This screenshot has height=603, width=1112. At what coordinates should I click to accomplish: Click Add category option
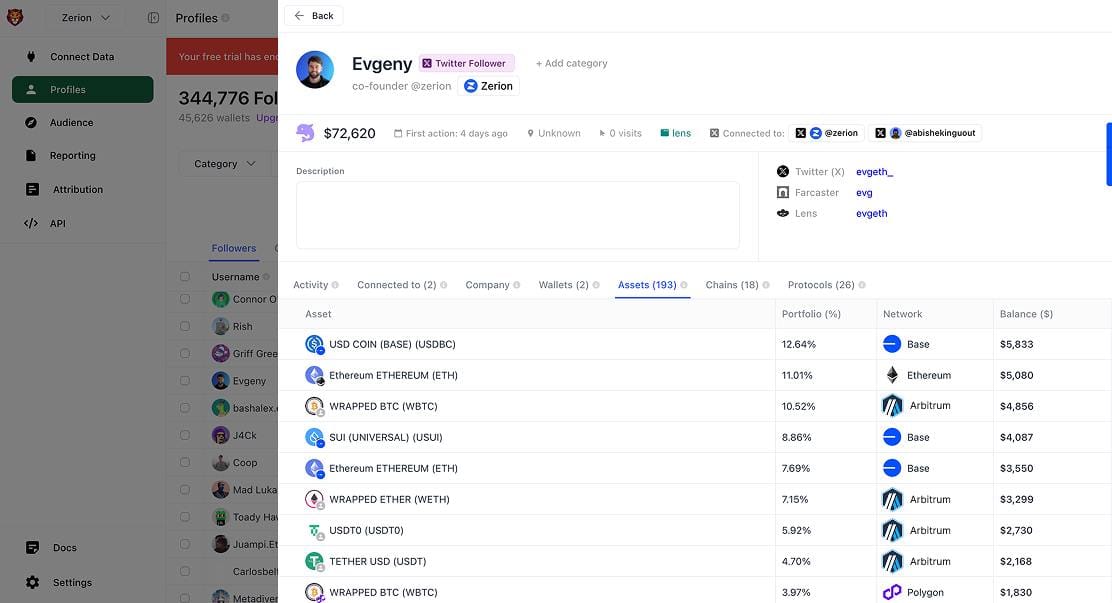(571, 63)
